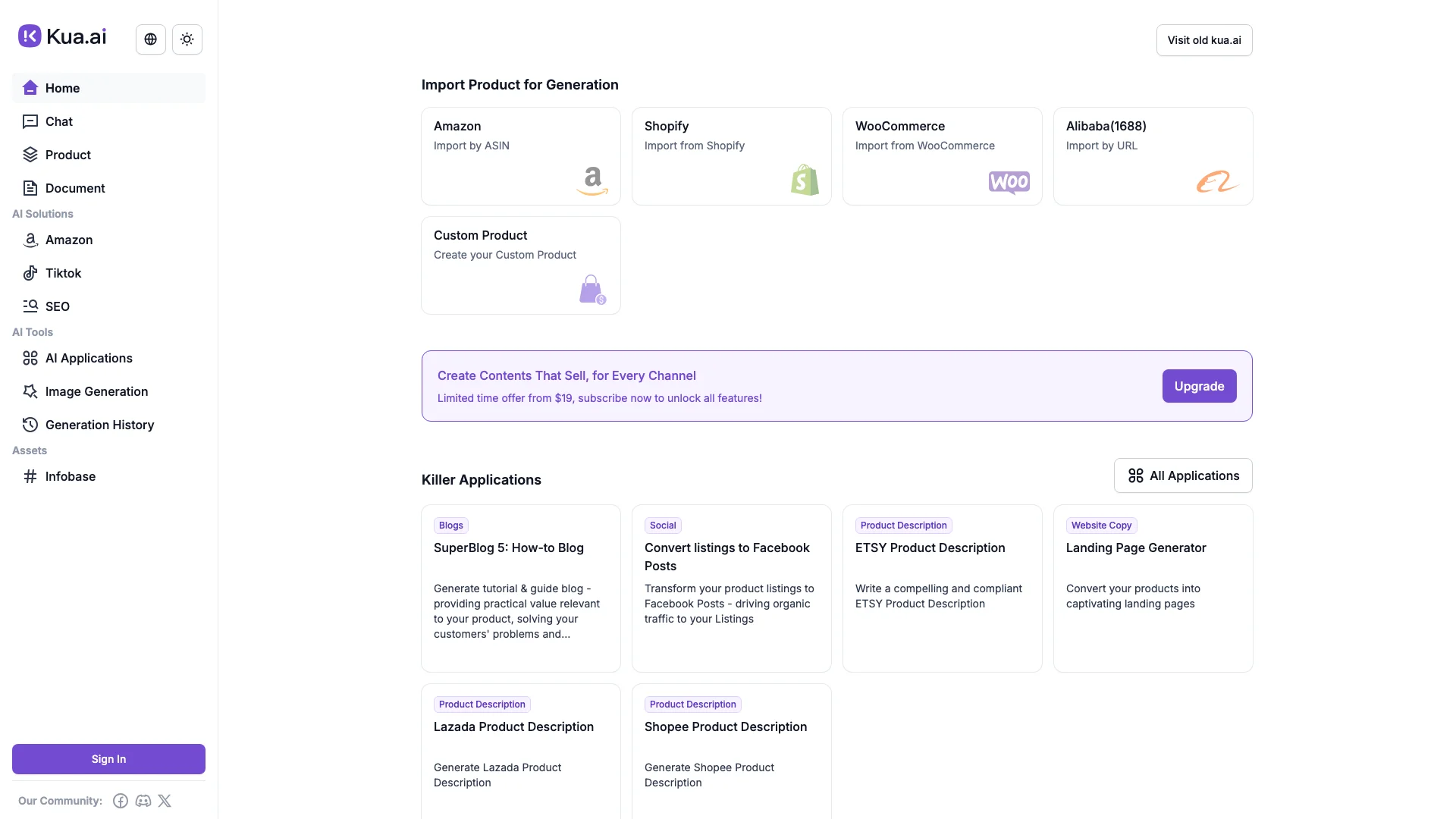Toggle the light/dark theme sun icon
Image resolution: width=1456 pixels, height=819 pixels.
187,39
